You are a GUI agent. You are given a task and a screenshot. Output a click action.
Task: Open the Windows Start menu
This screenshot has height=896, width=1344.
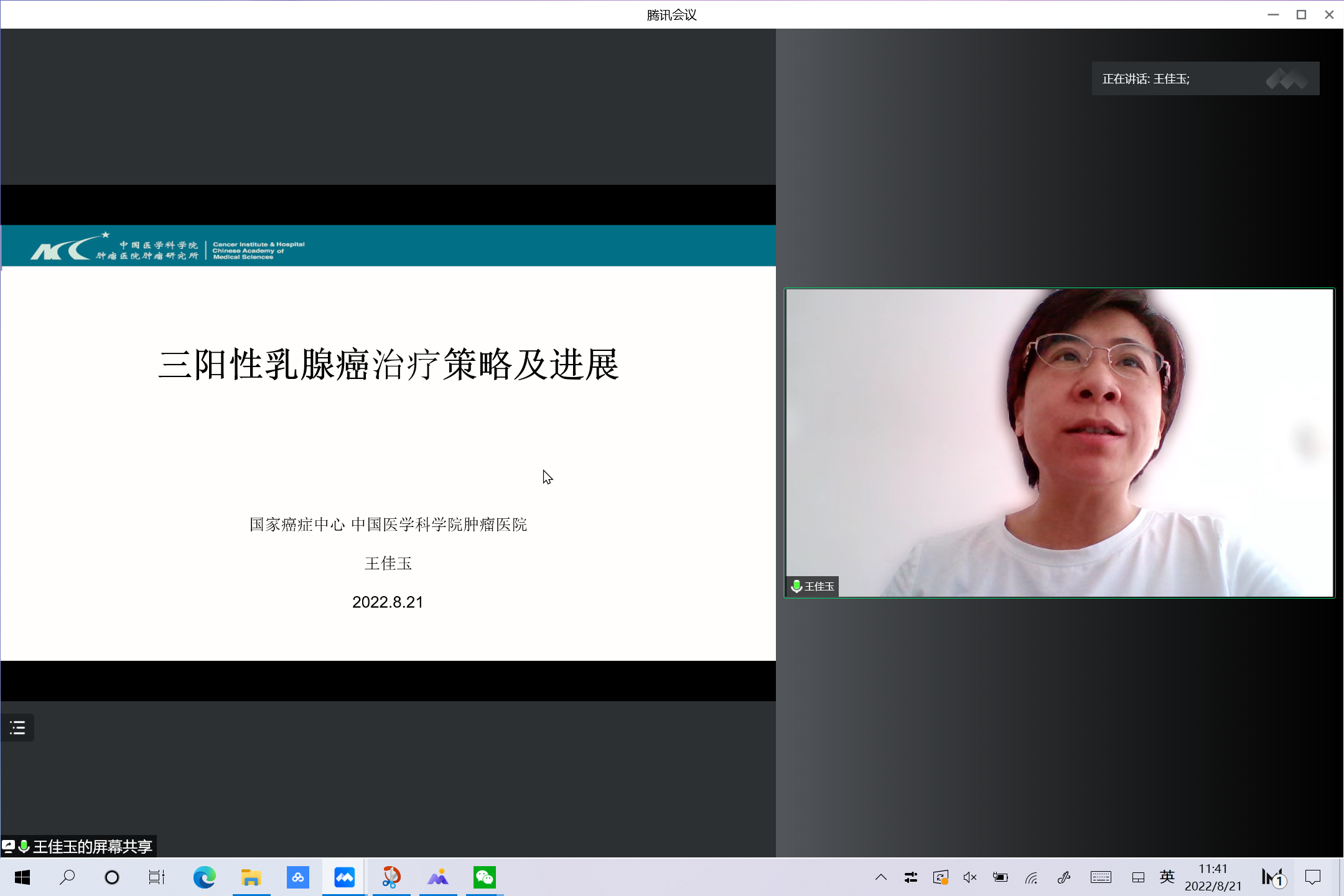pyautogui.click(x=22, y=877)
